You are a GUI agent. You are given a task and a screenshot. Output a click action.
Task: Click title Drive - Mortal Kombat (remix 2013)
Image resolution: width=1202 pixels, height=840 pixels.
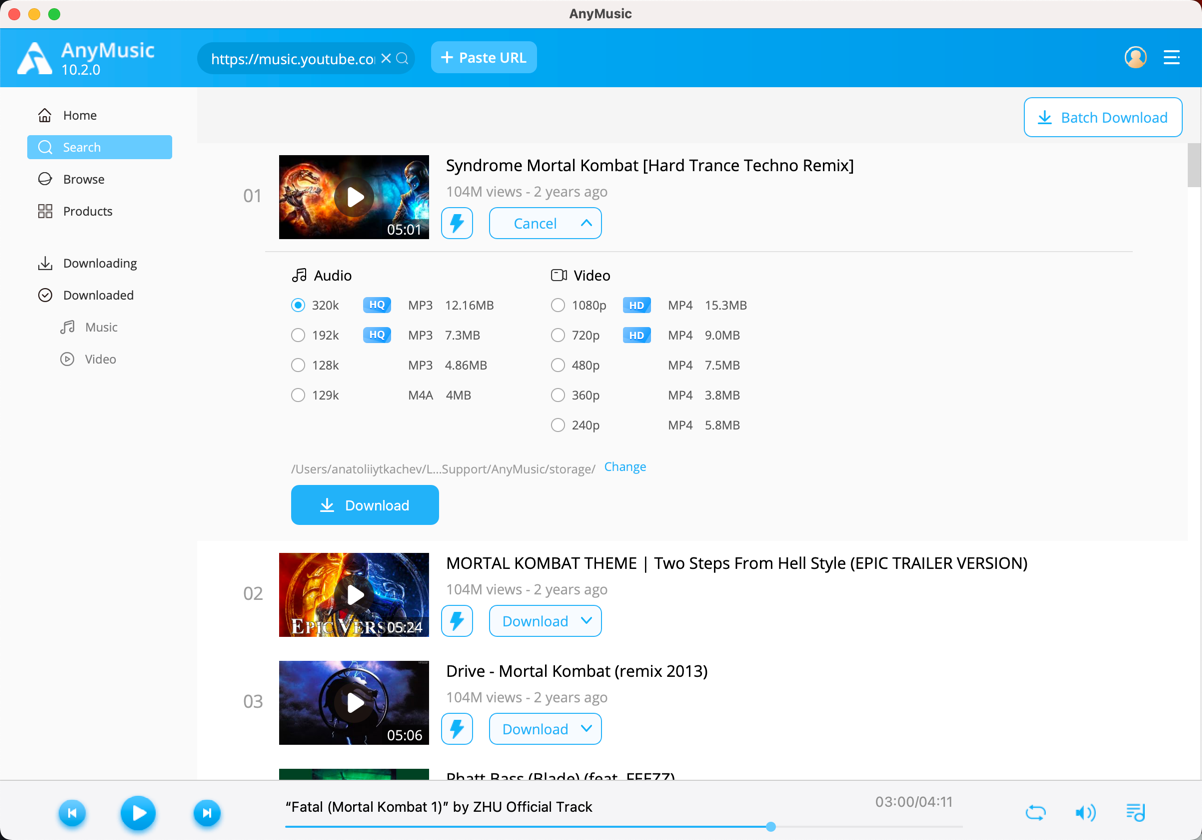point(577,671)
